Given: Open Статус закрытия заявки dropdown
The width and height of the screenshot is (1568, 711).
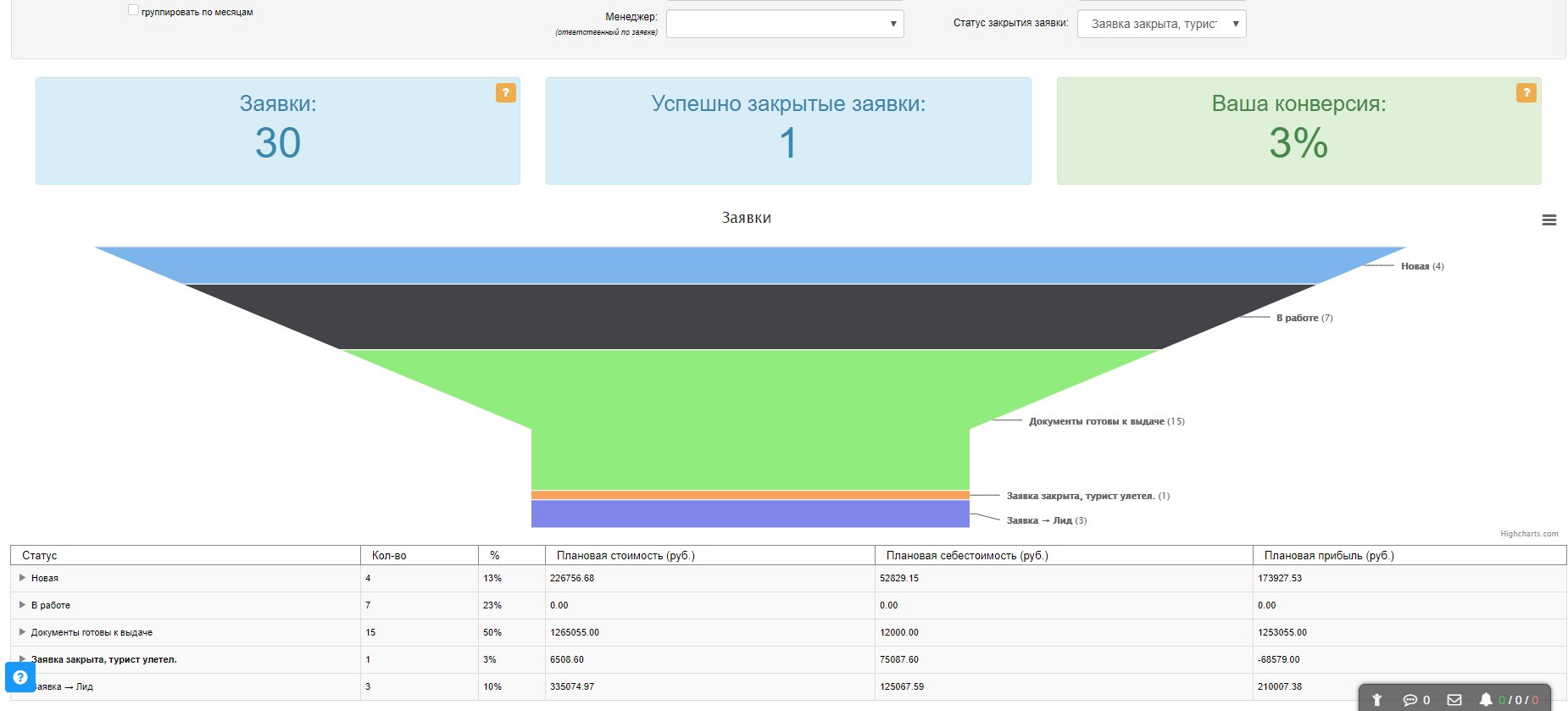Looking at the screenshot, I should 1161,24.
